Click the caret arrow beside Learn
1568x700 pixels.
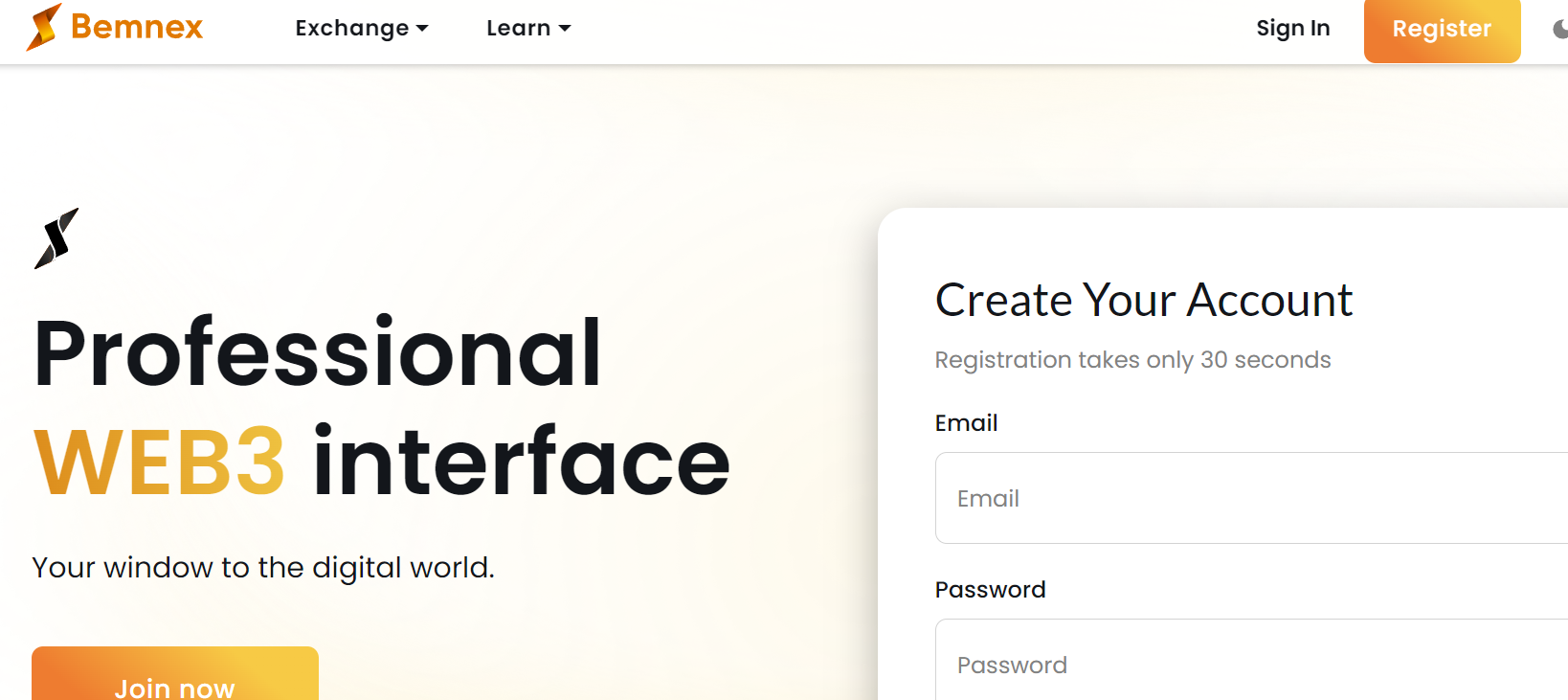(x=565, y=29)
